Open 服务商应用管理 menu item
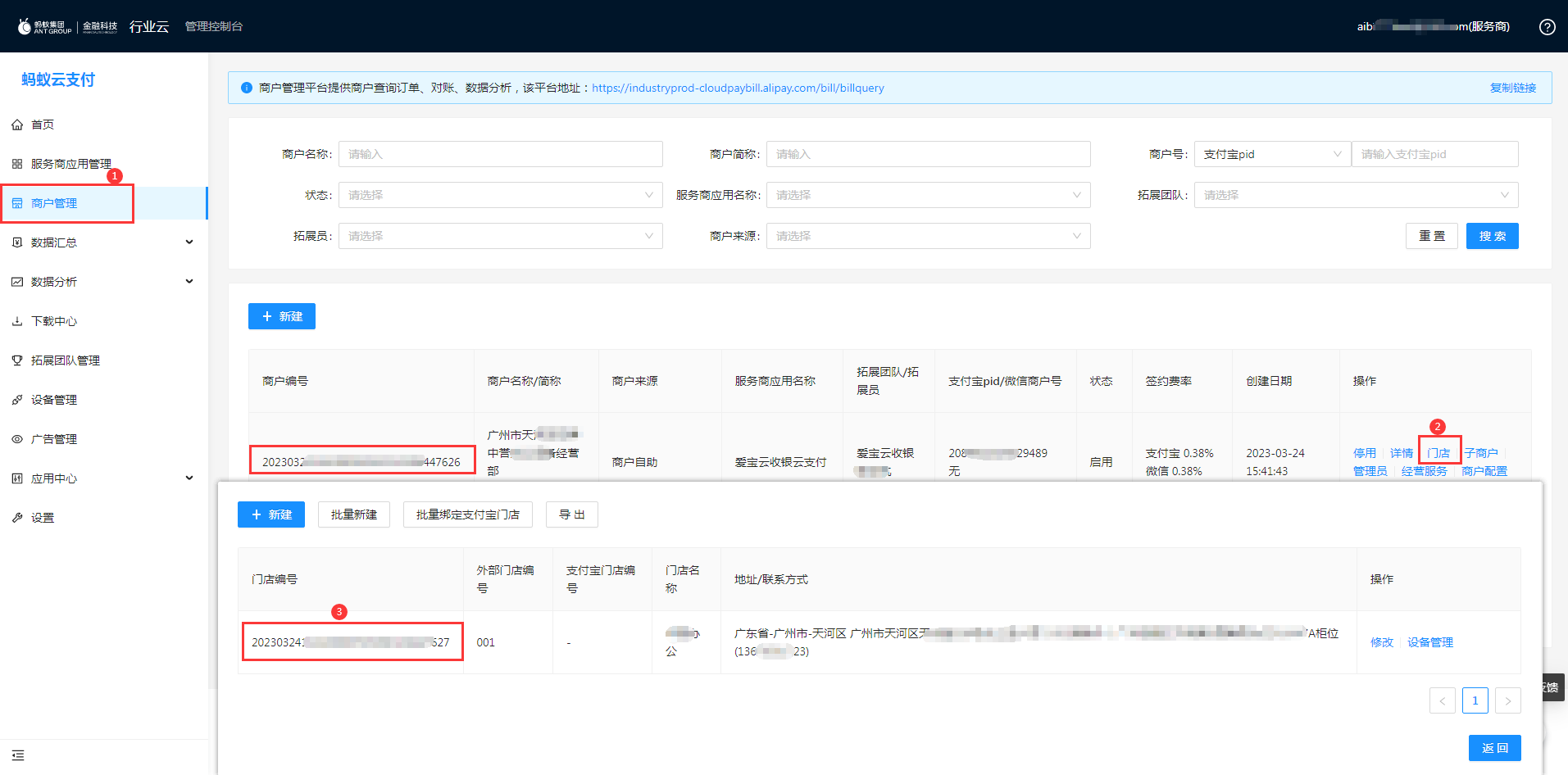 click(71, 164)
